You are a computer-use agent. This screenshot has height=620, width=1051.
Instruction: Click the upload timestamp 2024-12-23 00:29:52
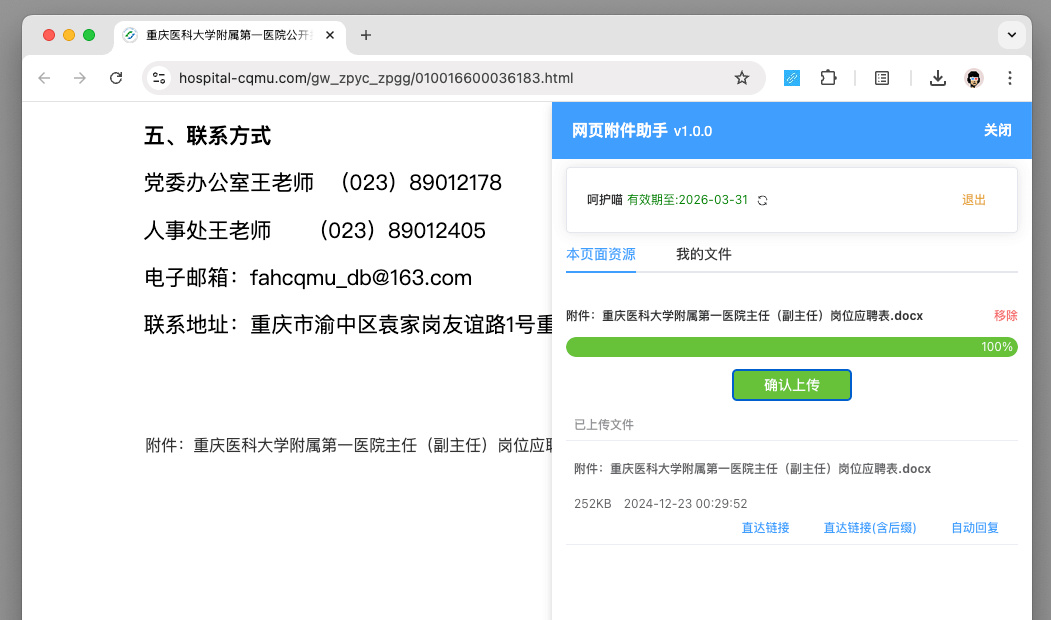click(x=685, y=503)
